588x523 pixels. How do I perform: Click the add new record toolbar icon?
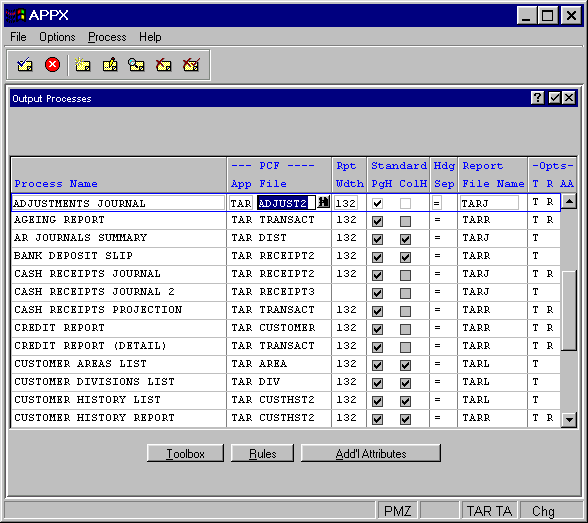coord(82,65)
